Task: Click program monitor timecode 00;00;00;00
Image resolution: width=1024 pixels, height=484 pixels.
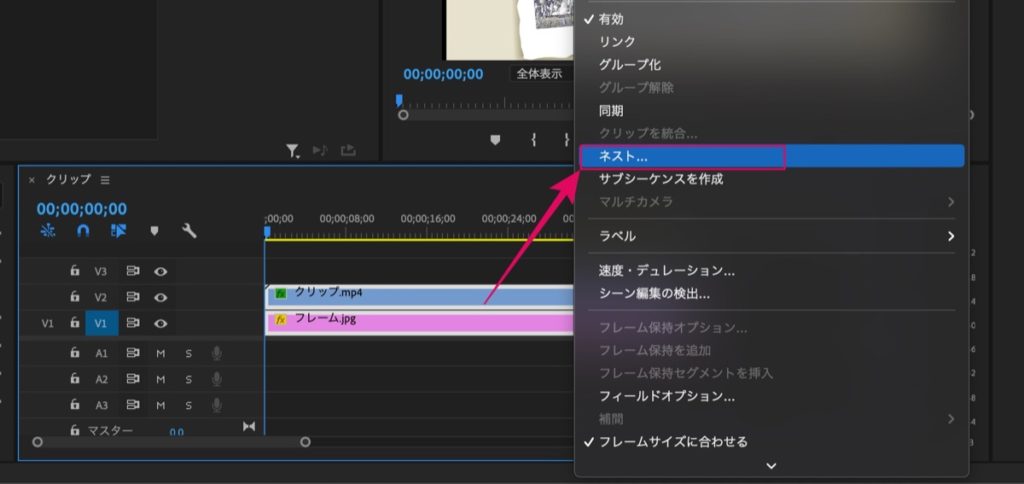Action: (443, 74)
